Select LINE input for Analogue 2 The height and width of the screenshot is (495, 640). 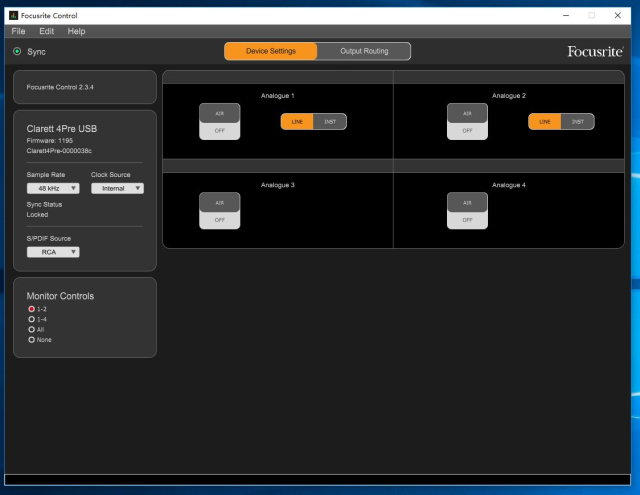coord(545,122)
